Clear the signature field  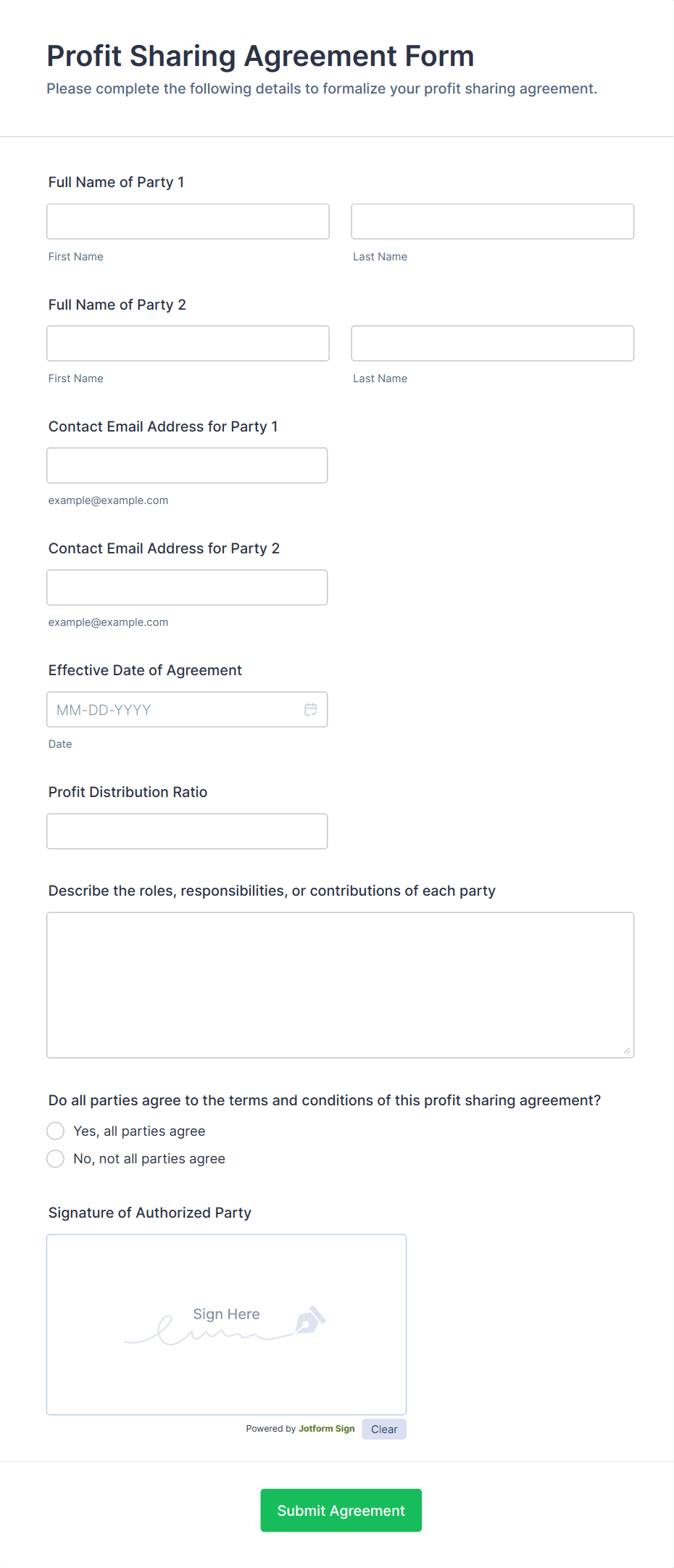[x=383, y=1429]
